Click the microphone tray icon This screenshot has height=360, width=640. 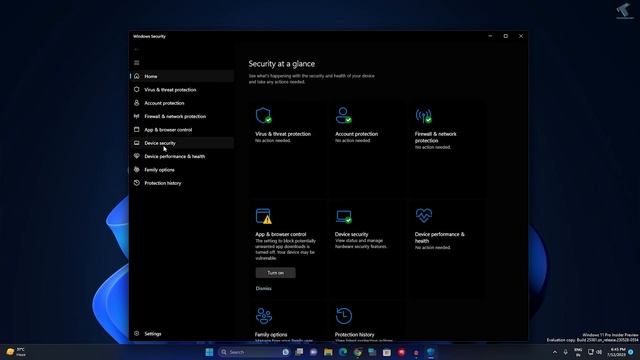pos(566,352)
